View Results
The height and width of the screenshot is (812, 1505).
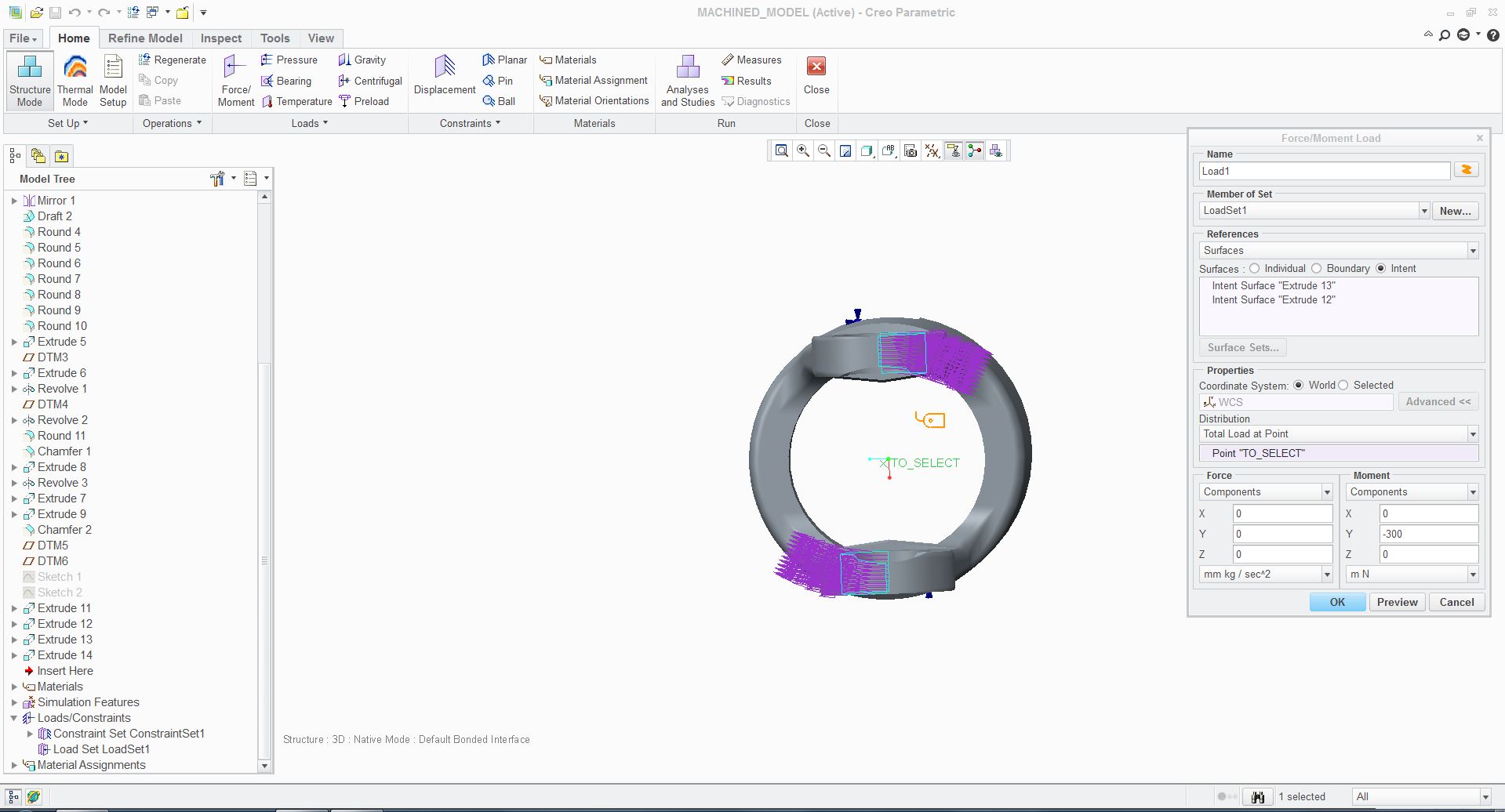point(747,81)
